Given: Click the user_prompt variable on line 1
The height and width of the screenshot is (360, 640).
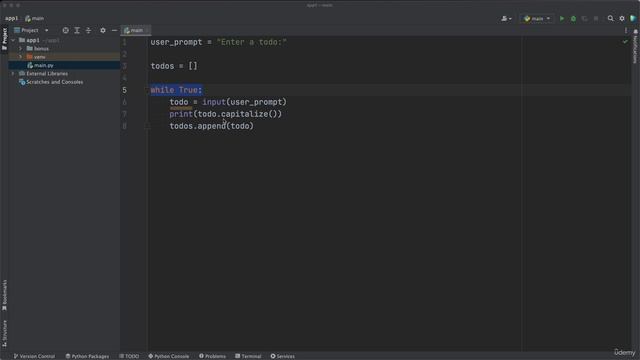Looking at the screenshot, I should (x=176, y=42).
